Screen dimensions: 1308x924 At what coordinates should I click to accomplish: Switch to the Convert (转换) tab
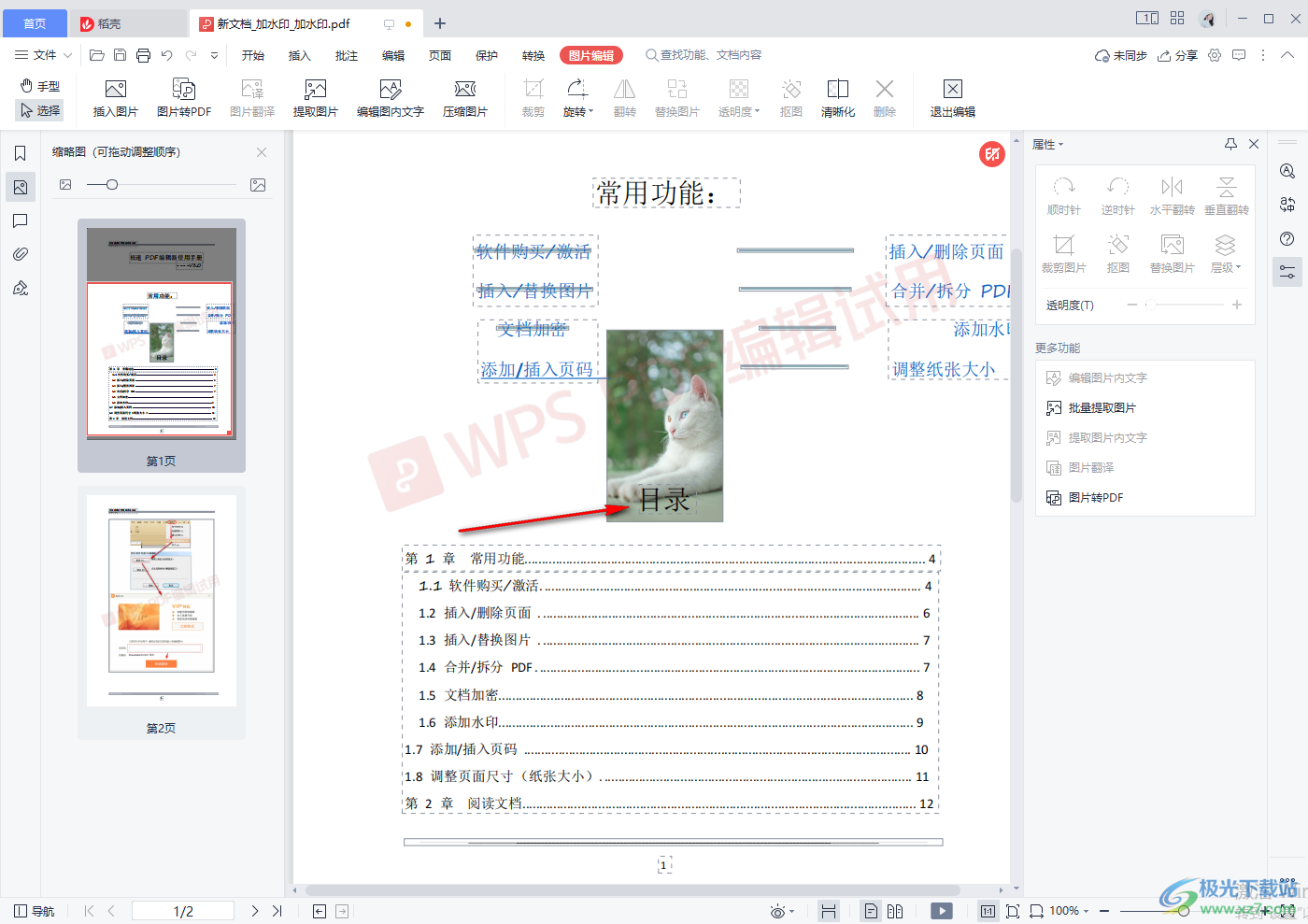coord(533,55)
